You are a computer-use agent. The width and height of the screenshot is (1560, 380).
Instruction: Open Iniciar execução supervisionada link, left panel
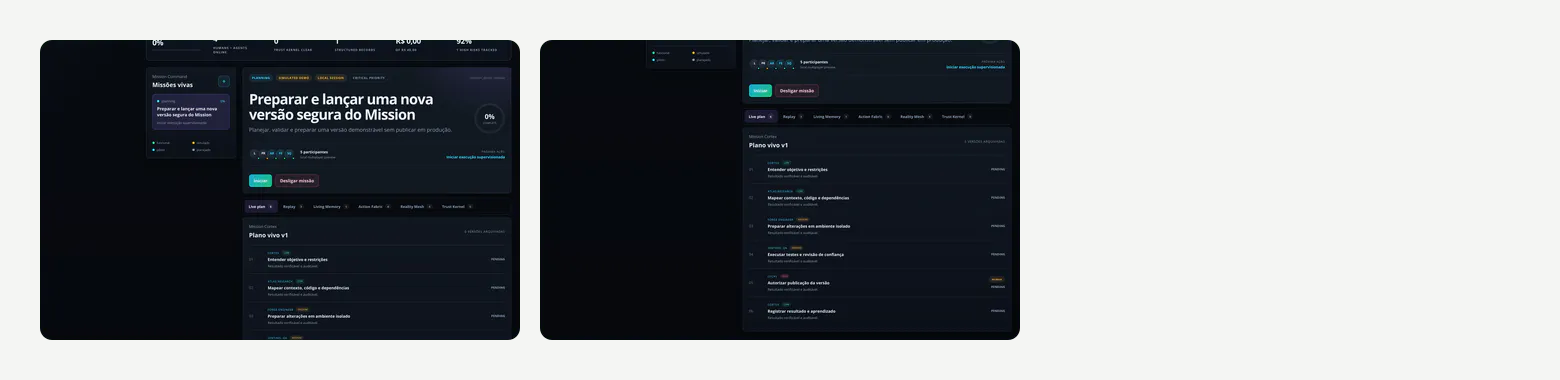[x=475, y=157]
